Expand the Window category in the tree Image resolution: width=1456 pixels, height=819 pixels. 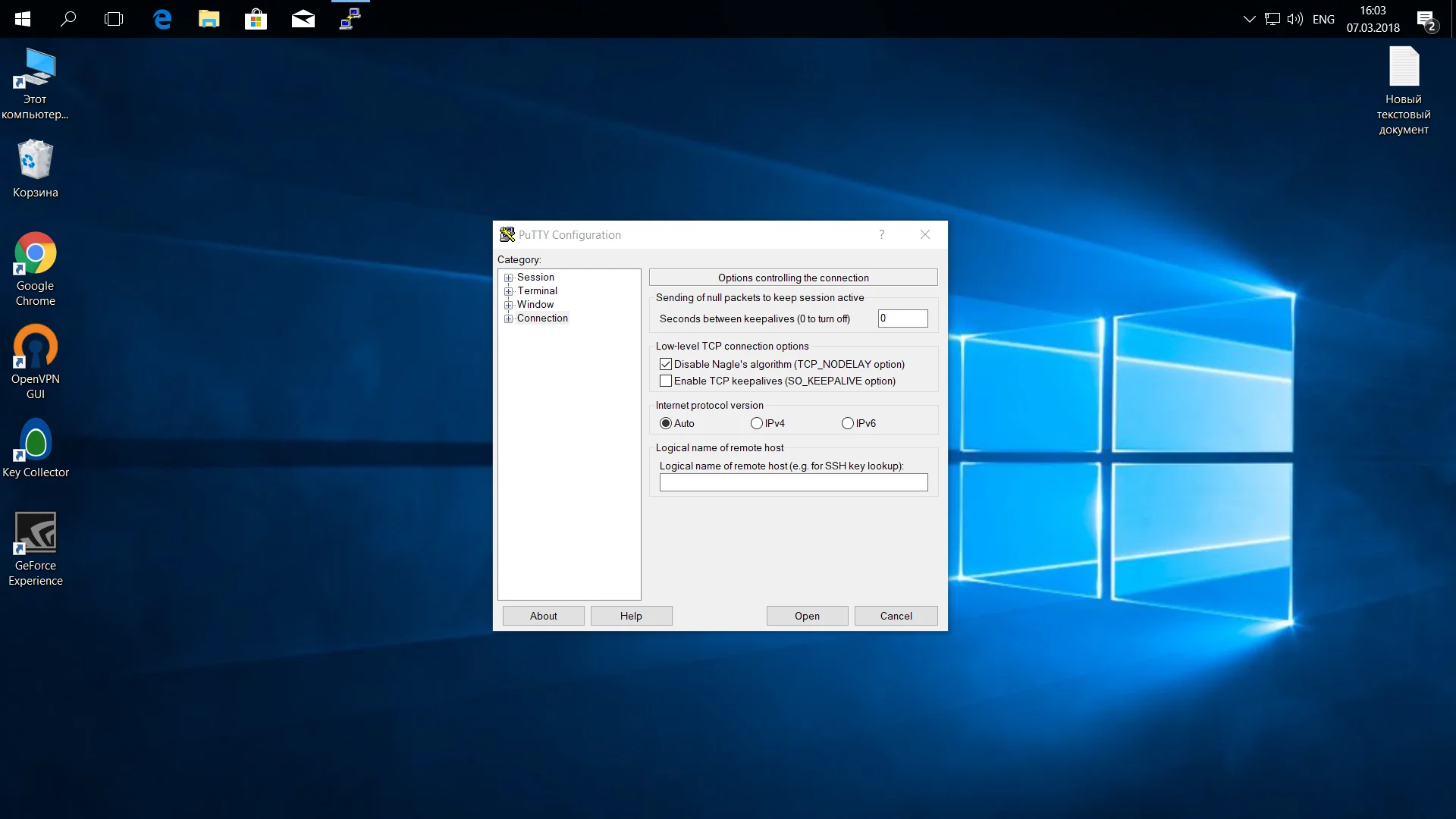(509, 305)
